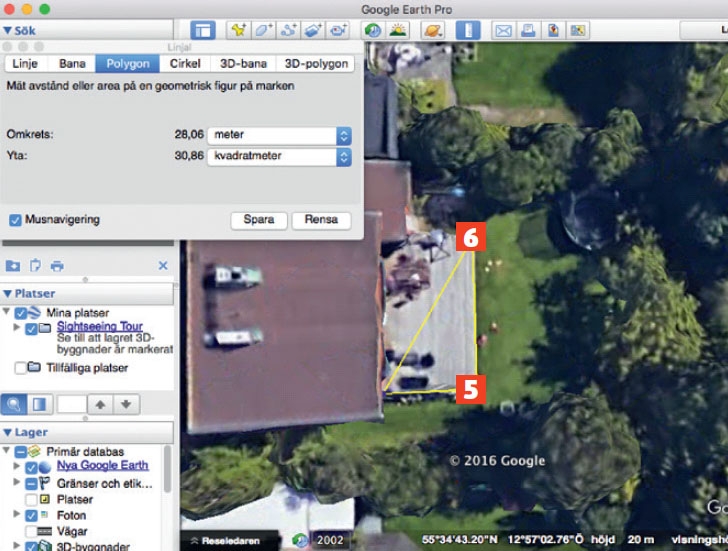The image size is (728, 551).
Task: Uncheck the Musnavigering checkbox
Action: (x=15, y=219)
